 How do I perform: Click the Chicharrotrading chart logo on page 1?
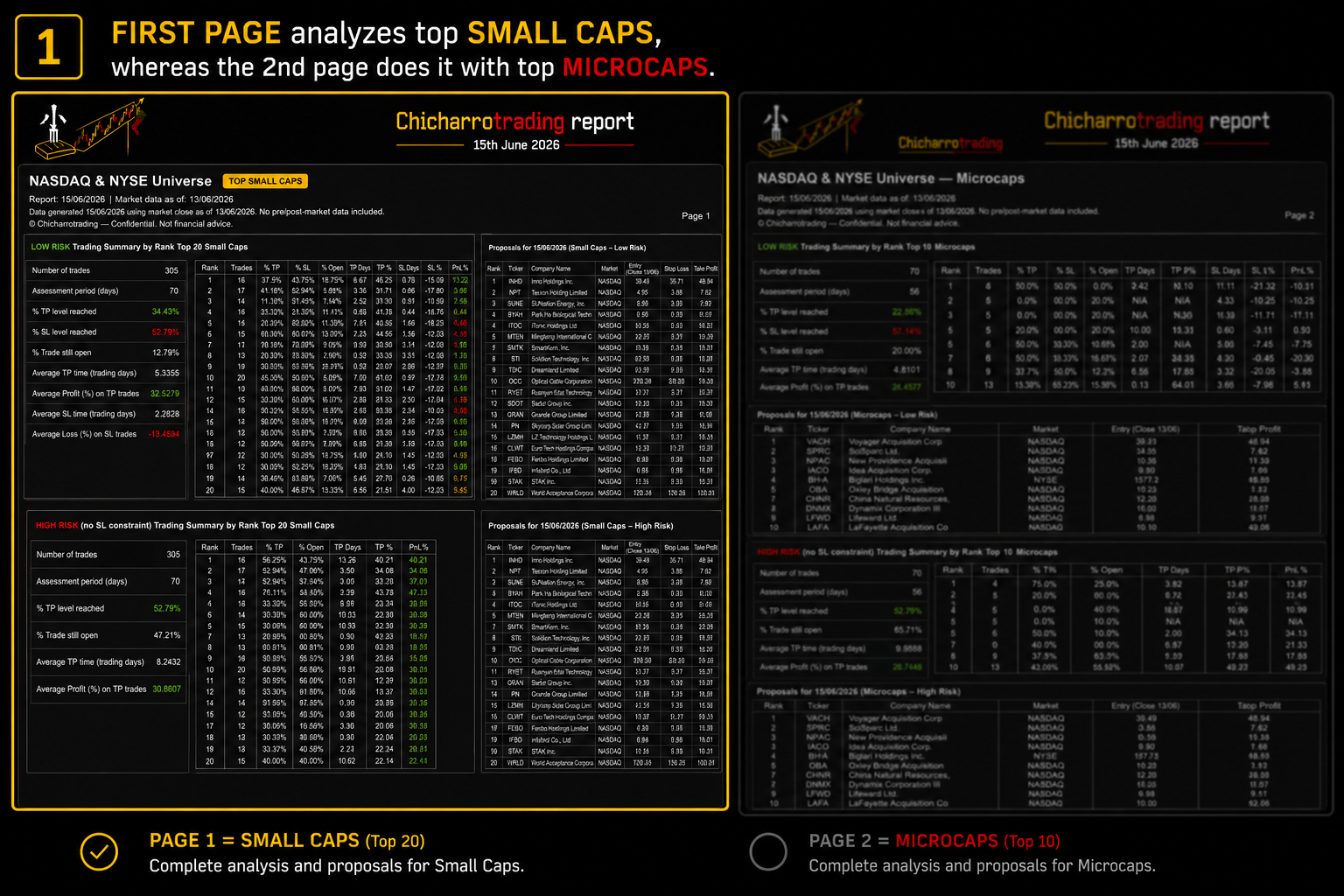coord(90,130)
